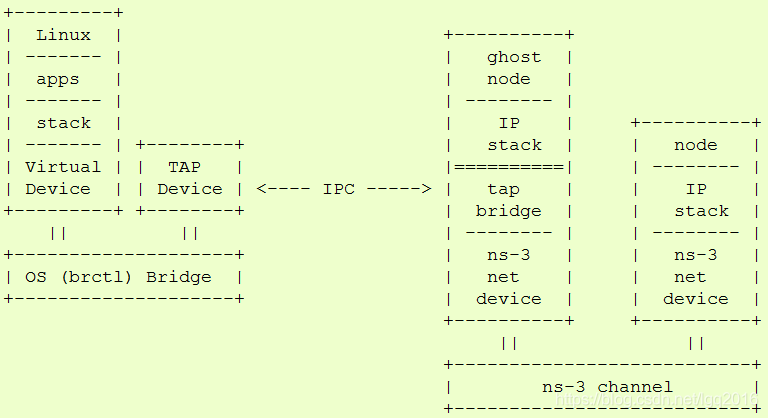The height and width of the screenshot is (418, 768).
Task: Click the IPC label on the arrow
Action: [x=339, y=189]
